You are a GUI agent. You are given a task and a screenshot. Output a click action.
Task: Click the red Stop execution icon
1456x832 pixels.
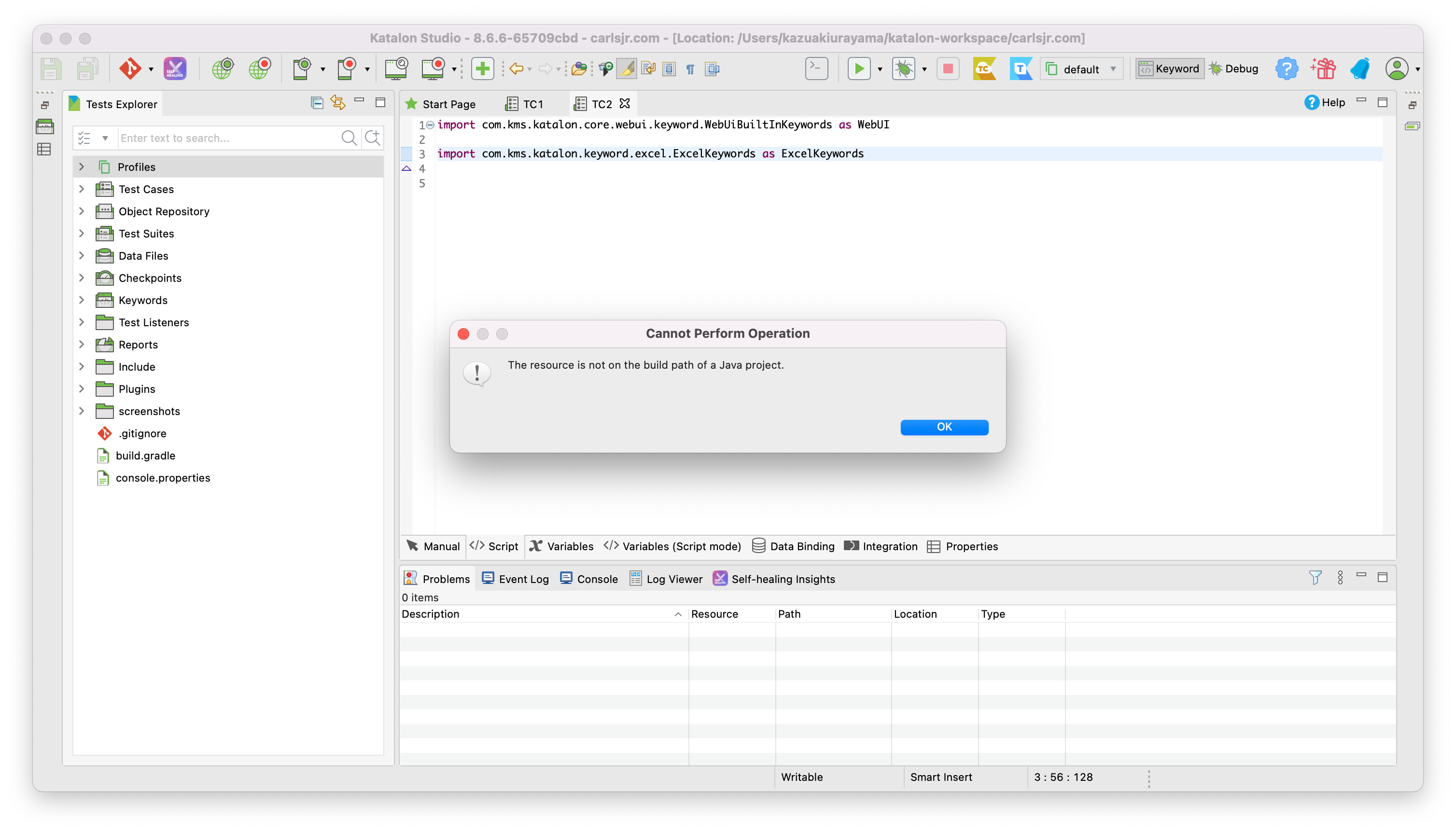click(948, 69)
